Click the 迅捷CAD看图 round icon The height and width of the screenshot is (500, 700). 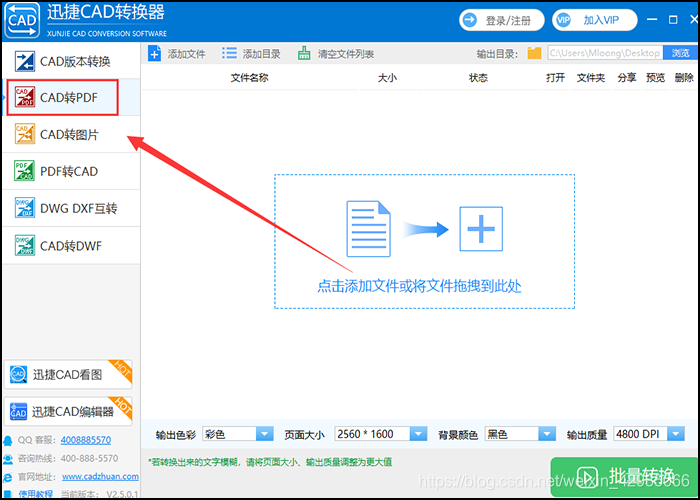[19, 374]
